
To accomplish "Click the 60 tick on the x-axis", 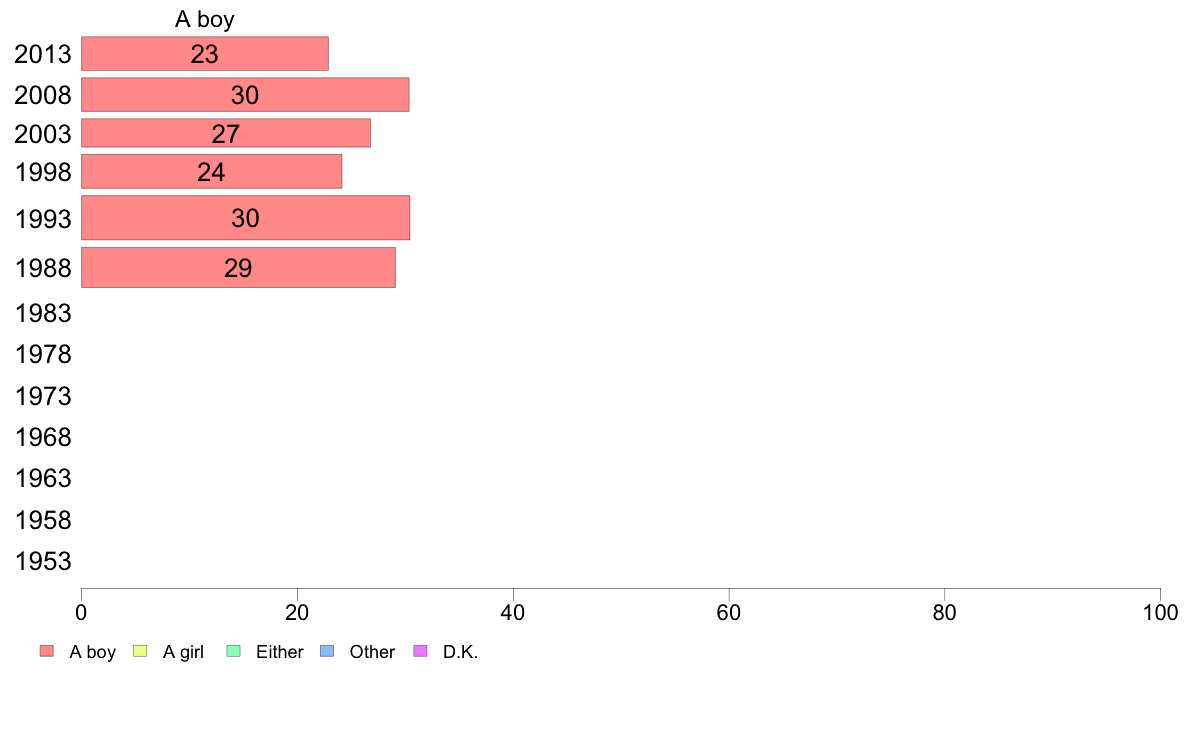I will (x=729, y=612).
